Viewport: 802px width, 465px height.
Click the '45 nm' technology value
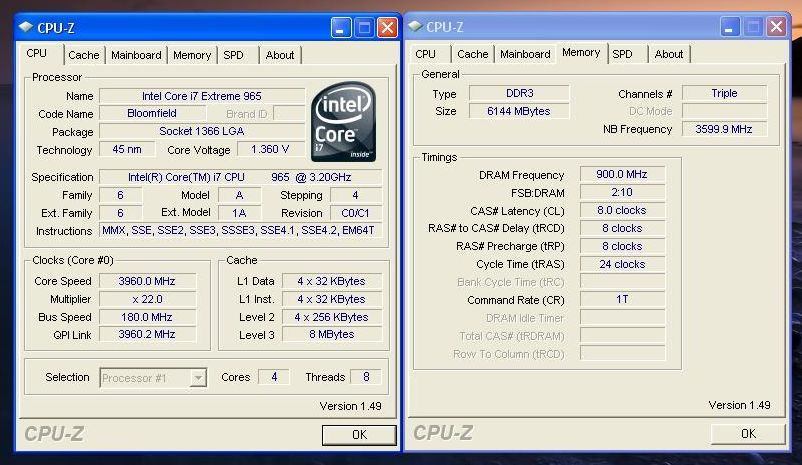[127, 149]
